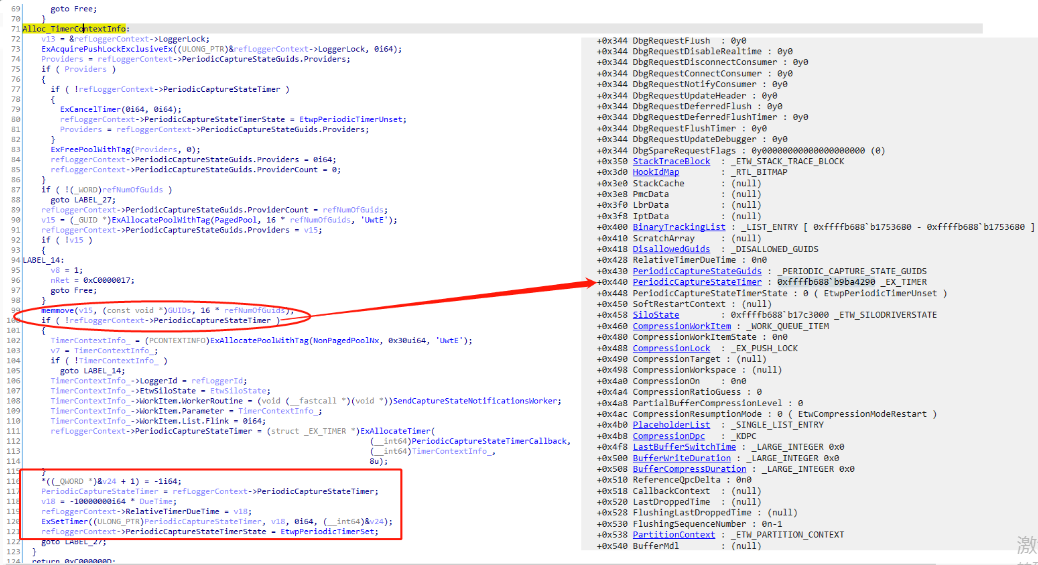Select the CompressionResumptionMode row
This screenshot has height=565, width=1038.
point(767,414)
